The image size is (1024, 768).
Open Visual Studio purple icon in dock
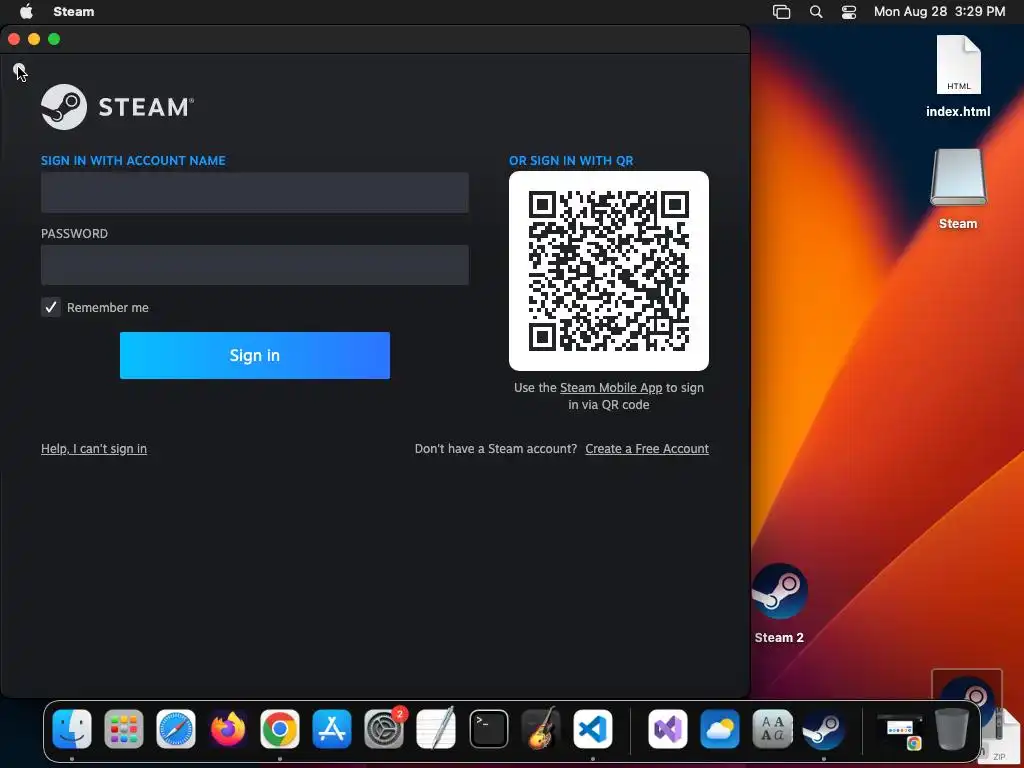667,728
